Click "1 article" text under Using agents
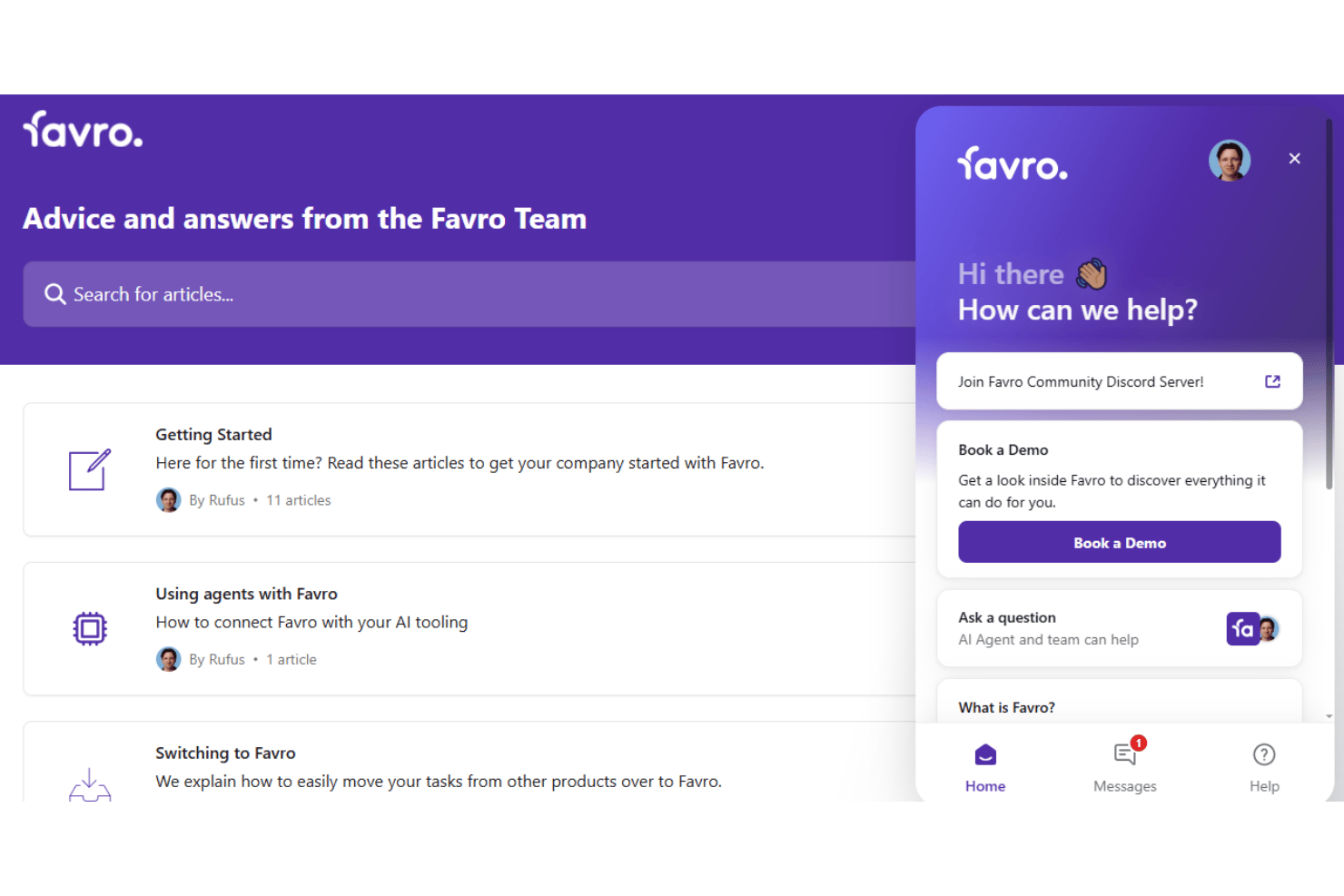The height and width of the screenshot is (896, 1344). [x=292, y=659]
